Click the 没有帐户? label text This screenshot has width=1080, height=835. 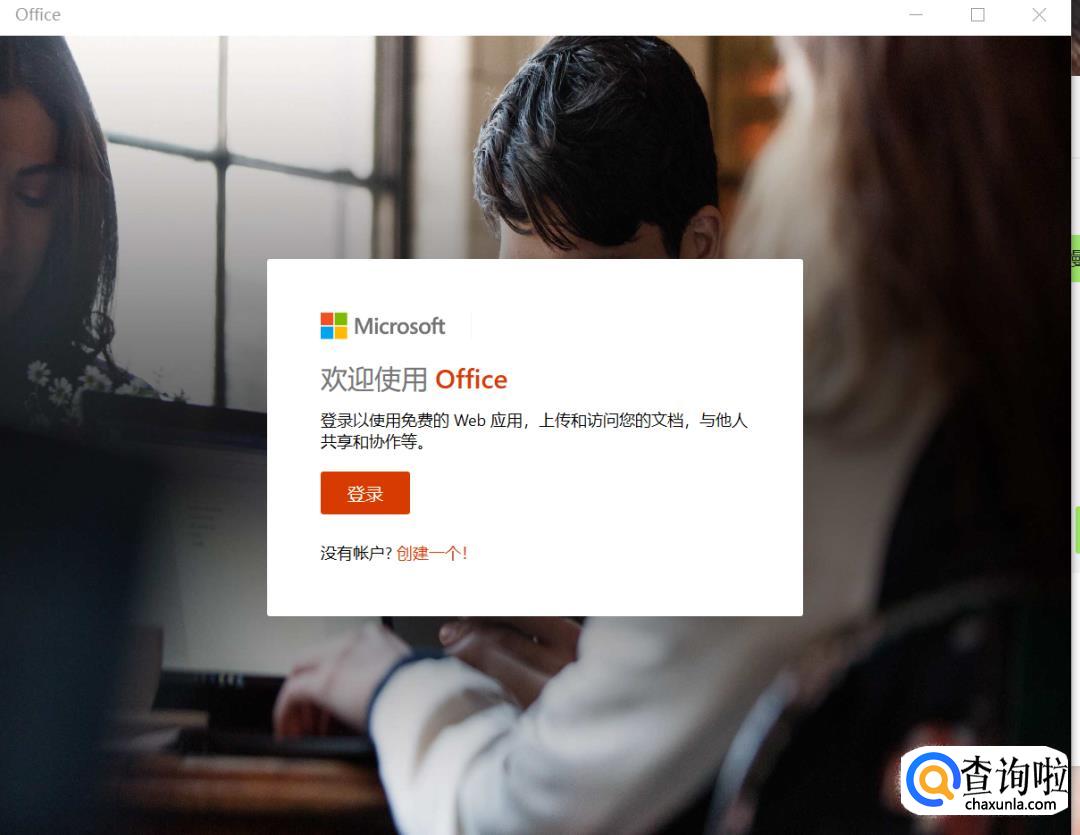point(356,553)
